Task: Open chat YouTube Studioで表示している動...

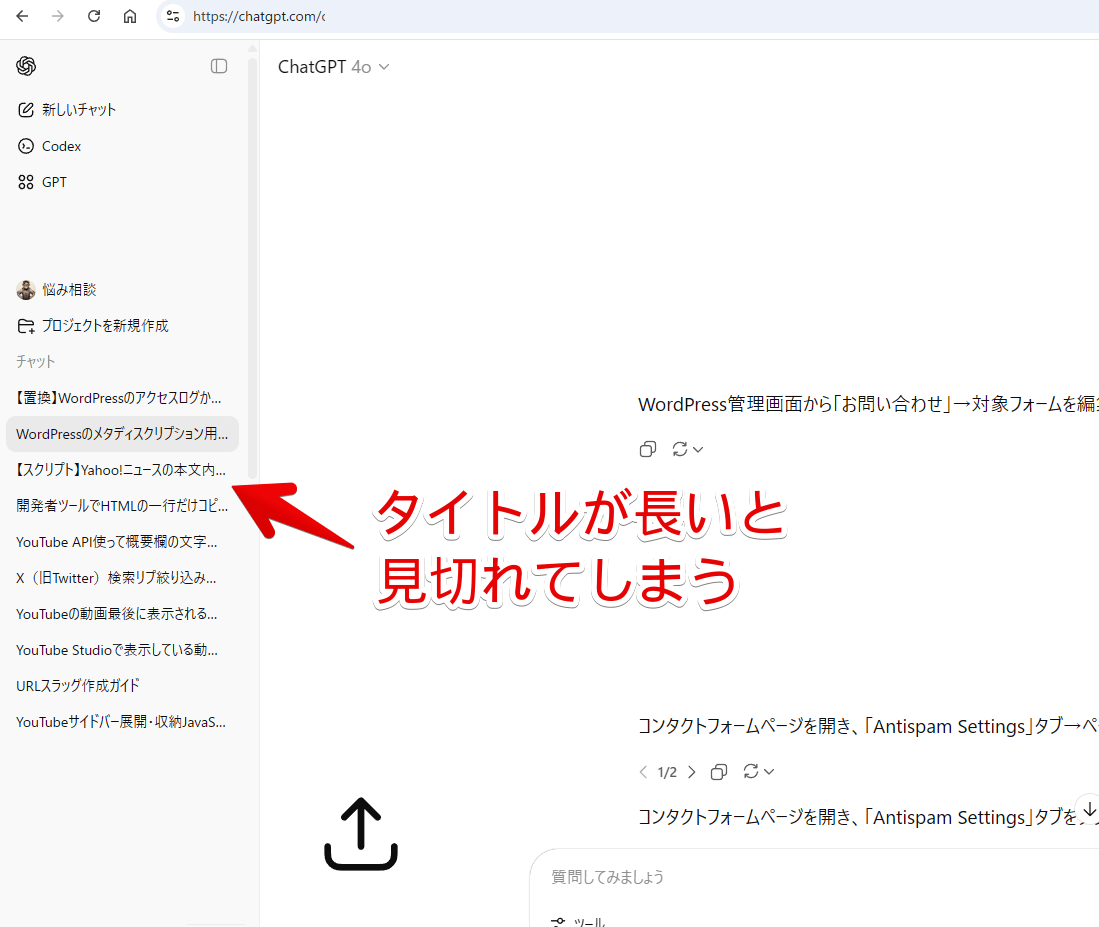Action: point(122,650)
